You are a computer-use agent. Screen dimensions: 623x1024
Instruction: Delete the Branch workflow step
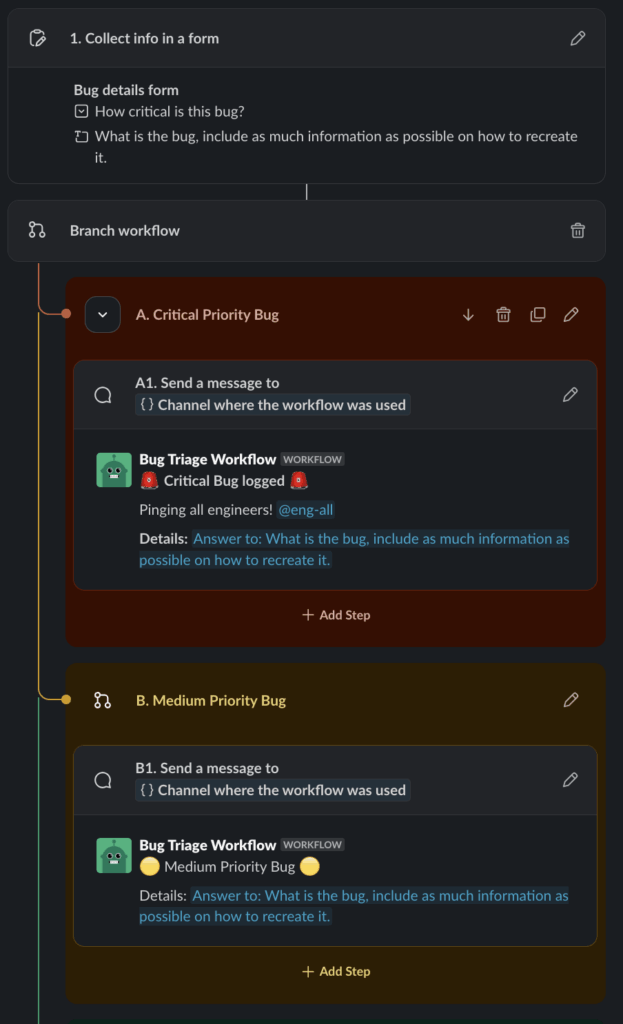pyautogui.click(x=578, y=230)
